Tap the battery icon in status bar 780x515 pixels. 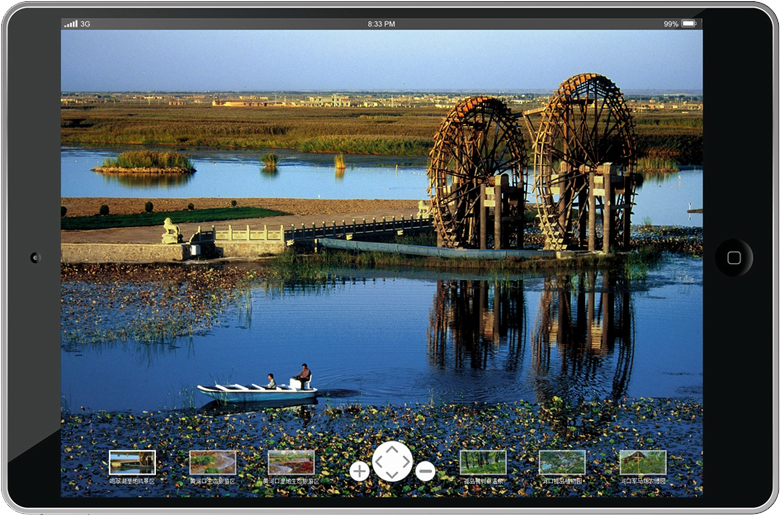click(x=689, y=23)
